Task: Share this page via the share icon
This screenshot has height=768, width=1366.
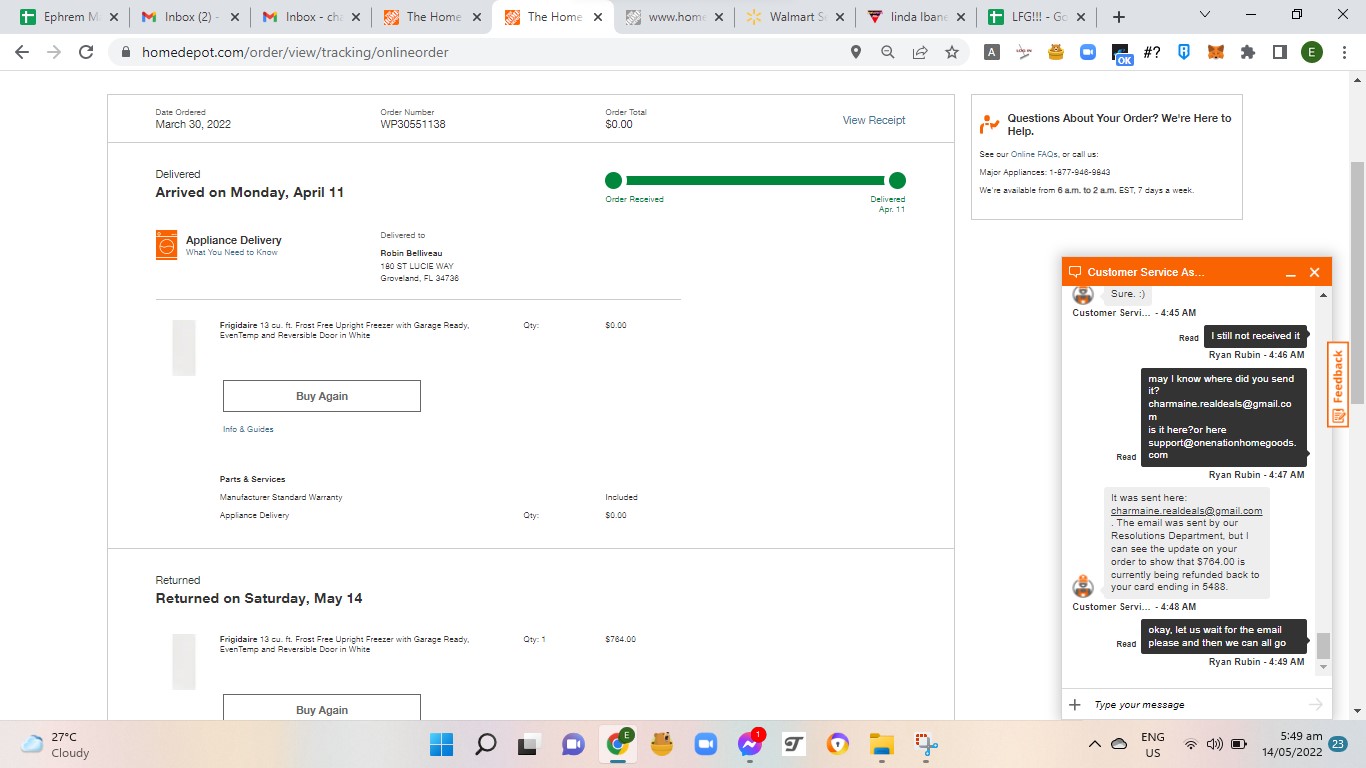Action: (920, 52)
